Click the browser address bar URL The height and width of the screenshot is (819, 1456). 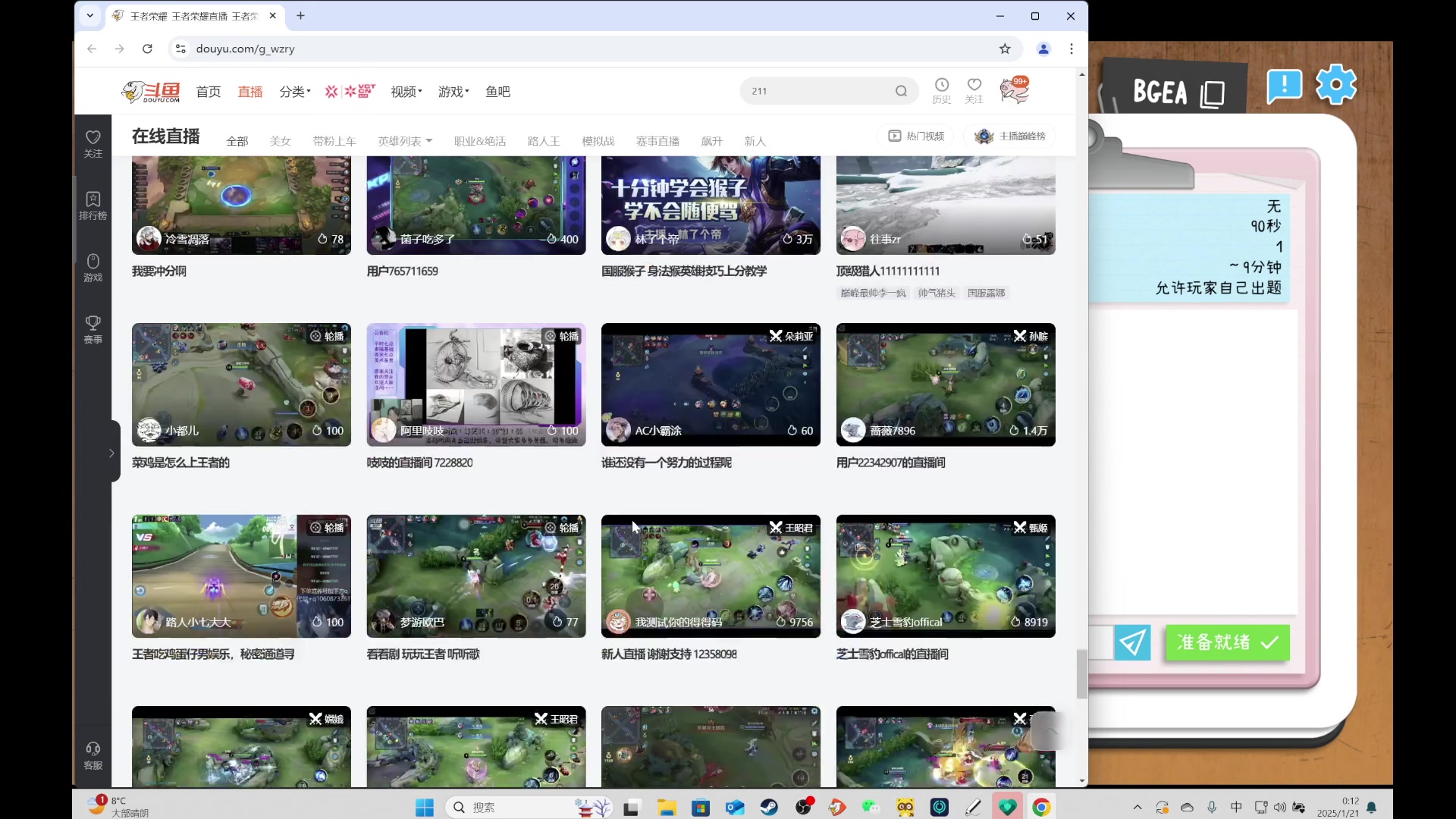(x=245, y=49)
